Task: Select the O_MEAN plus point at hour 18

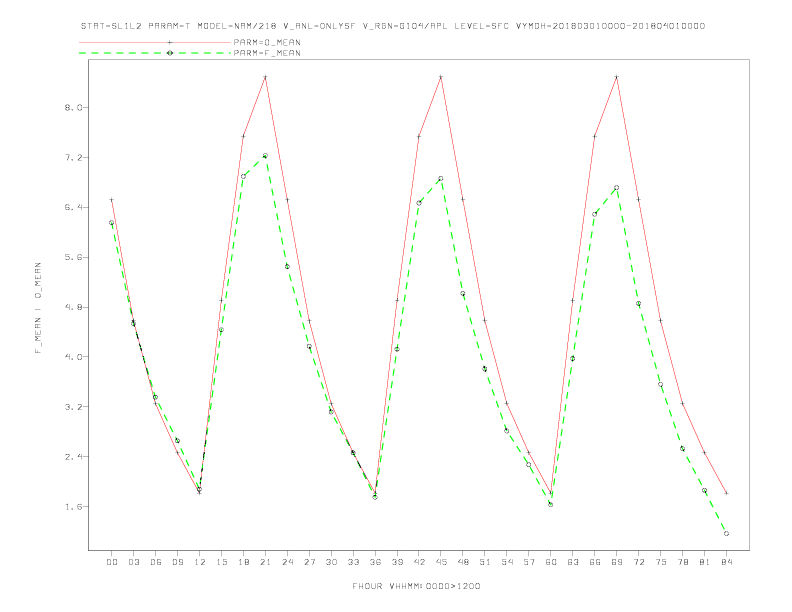Action: pyautogui.click(x=243, y=136)
